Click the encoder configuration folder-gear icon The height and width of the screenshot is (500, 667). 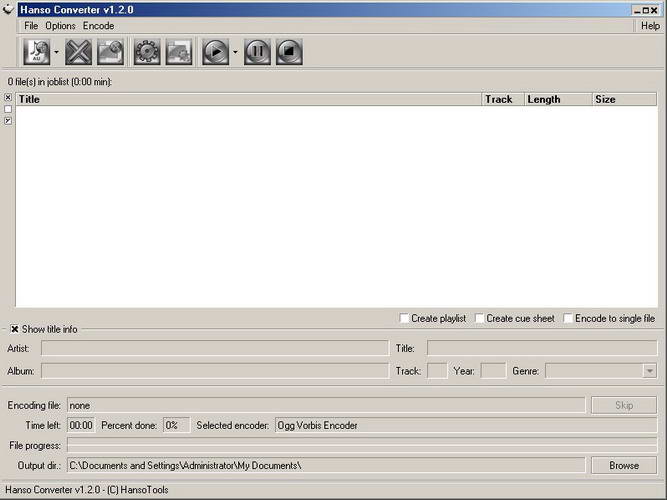(x=179, y=52)
